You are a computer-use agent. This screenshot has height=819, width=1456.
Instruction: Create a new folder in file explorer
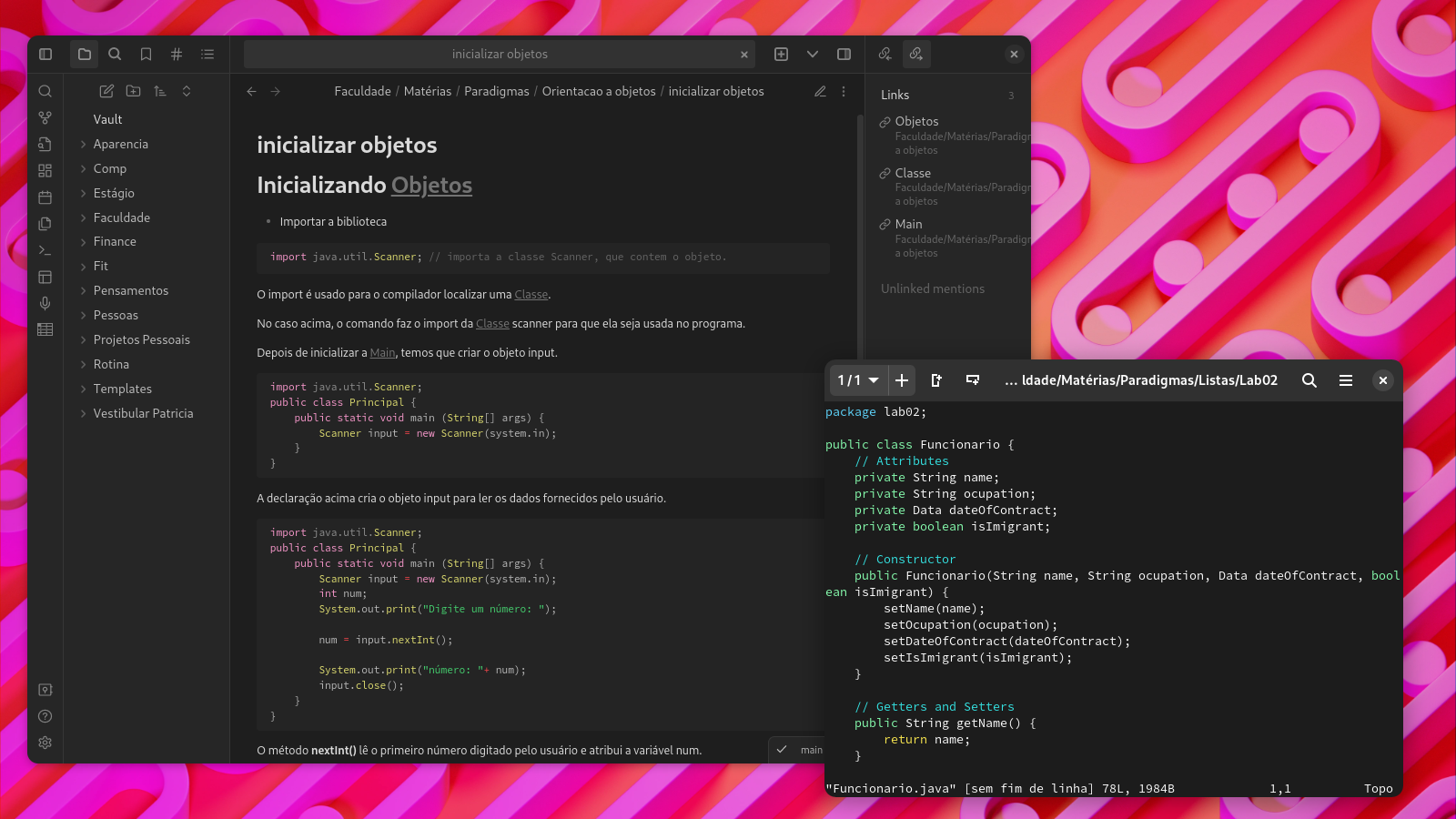134,91
